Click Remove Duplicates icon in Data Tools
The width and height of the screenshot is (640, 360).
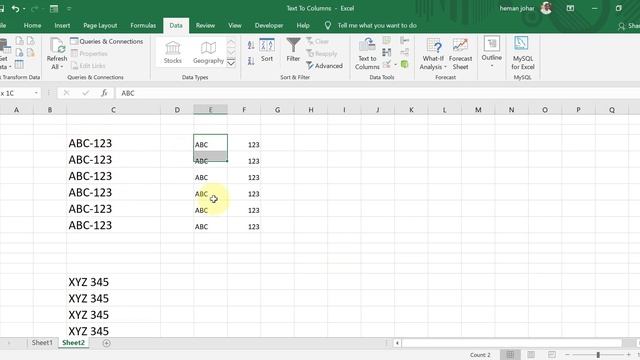[387, 52]
